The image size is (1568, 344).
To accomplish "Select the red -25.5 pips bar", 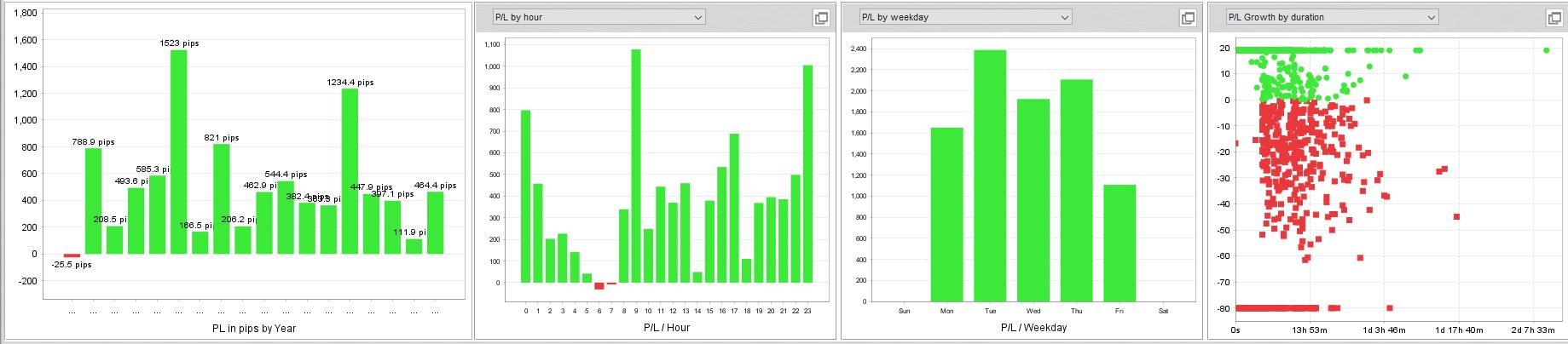I will tap(72, 255).
